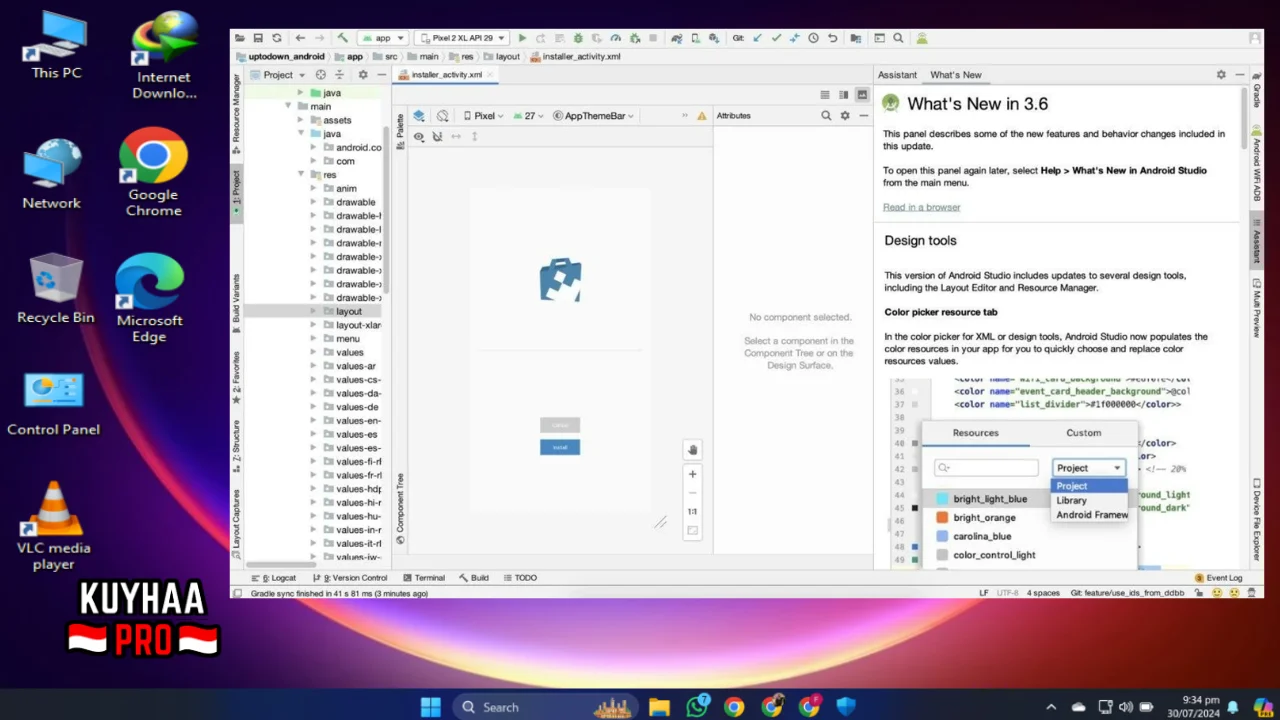Click the Sync Project with Gradle icon

click(x=677, y=38)
